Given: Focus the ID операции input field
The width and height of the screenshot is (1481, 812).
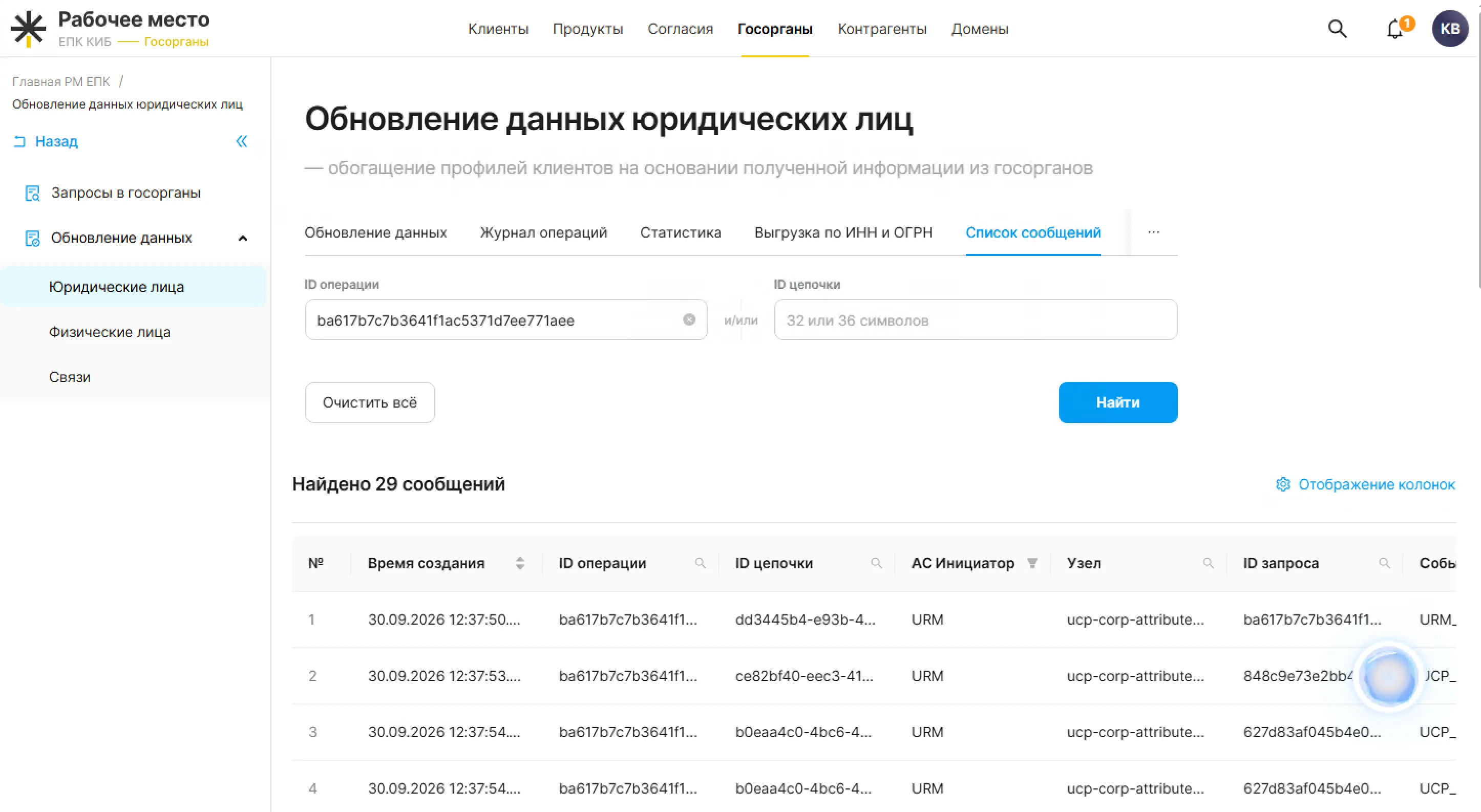Looking at the screenshot, I should click(506, 319).
